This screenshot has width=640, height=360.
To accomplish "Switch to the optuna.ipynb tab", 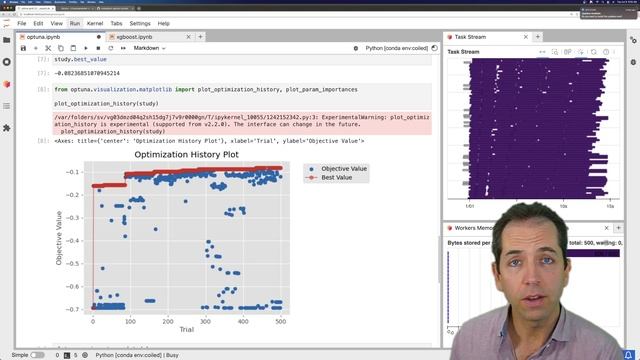I will coord(60,37).
